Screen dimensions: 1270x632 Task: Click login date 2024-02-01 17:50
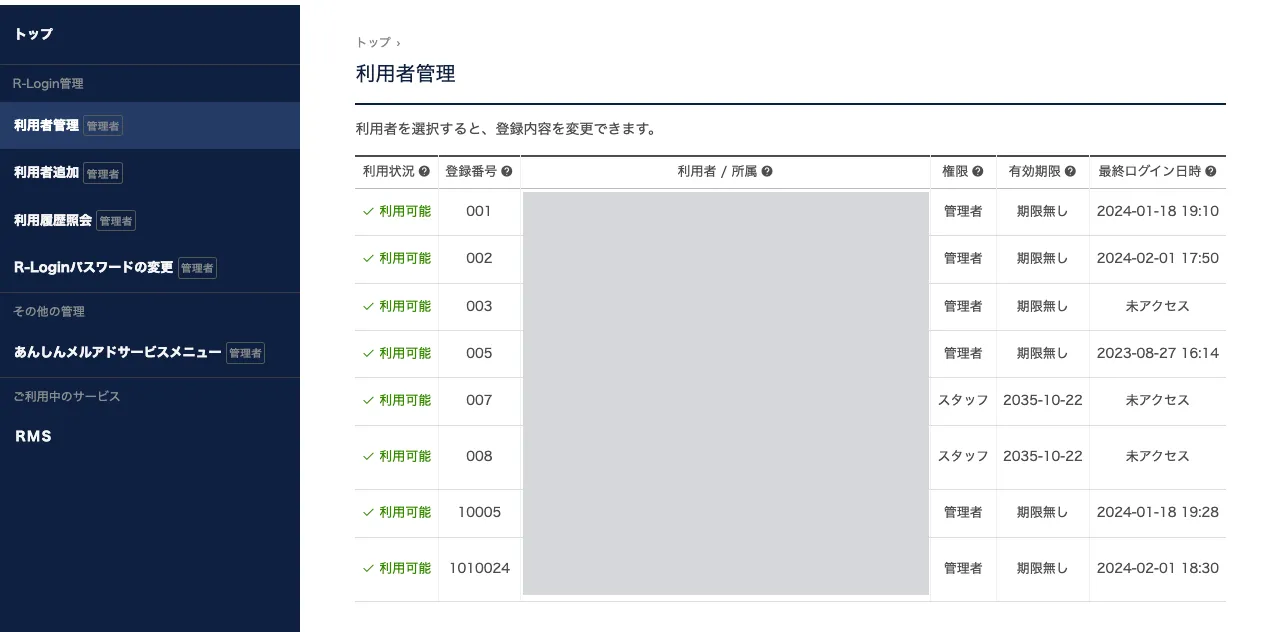[1158, 258]
